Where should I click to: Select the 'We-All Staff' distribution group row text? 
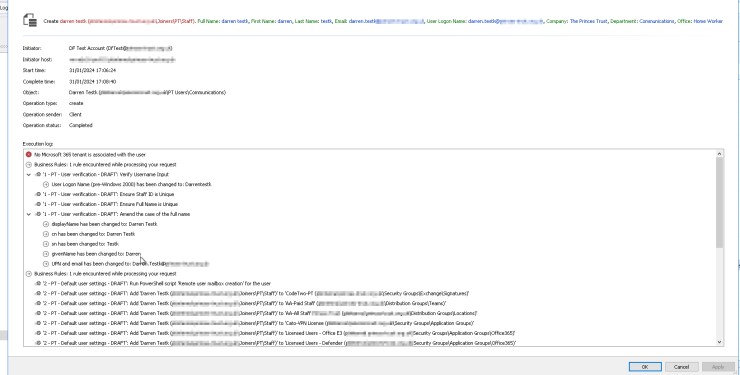259,313
